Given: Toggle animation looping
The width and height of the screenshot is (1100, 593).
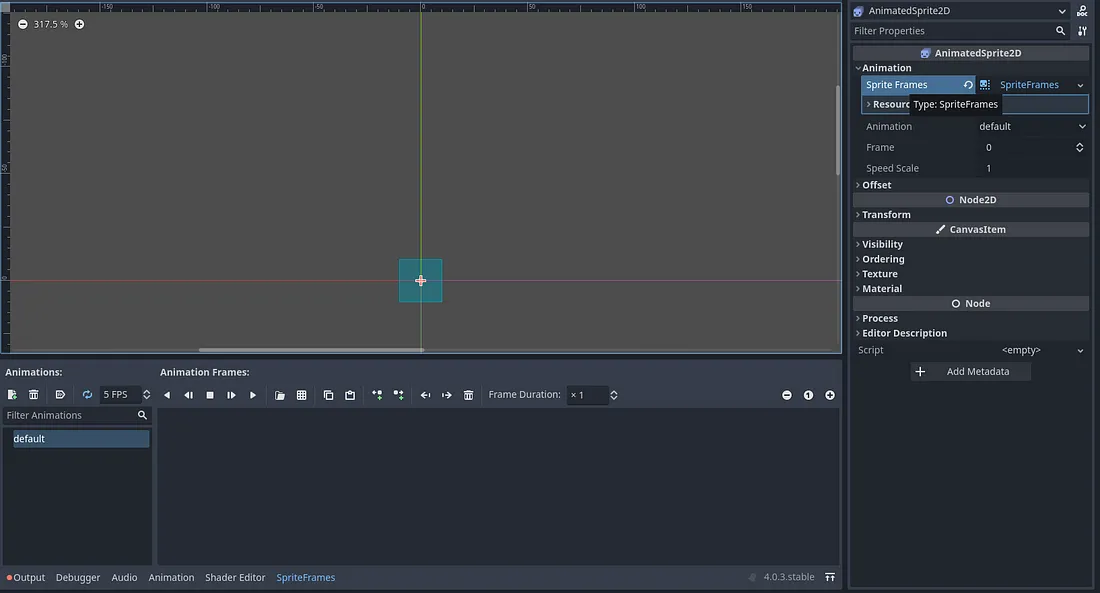Looking at the screenshot, I should tap(87, 395).
